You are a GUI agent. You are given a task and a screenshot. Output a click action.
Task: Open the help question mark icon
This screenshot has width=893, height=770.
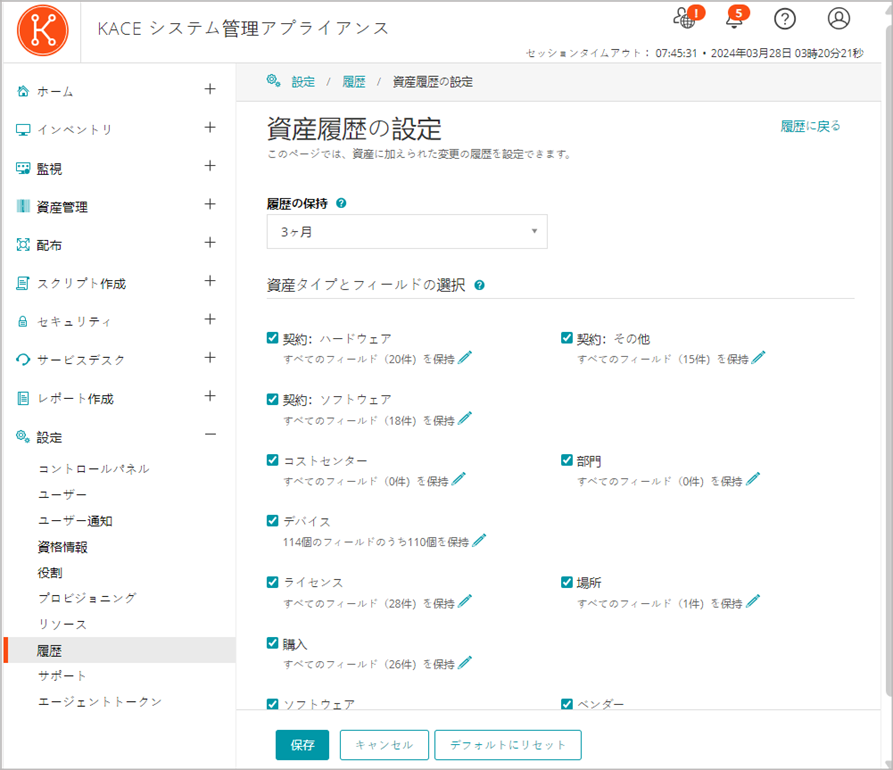786,19
